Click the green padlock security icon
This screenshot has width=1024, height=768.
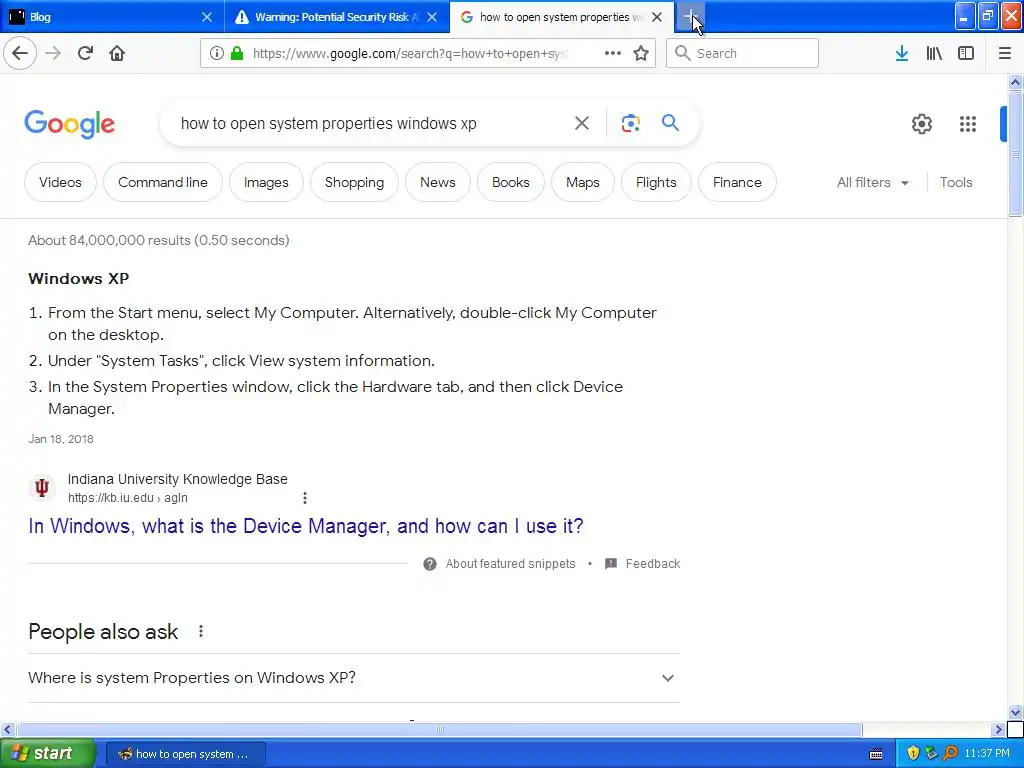tap(237, 53)
